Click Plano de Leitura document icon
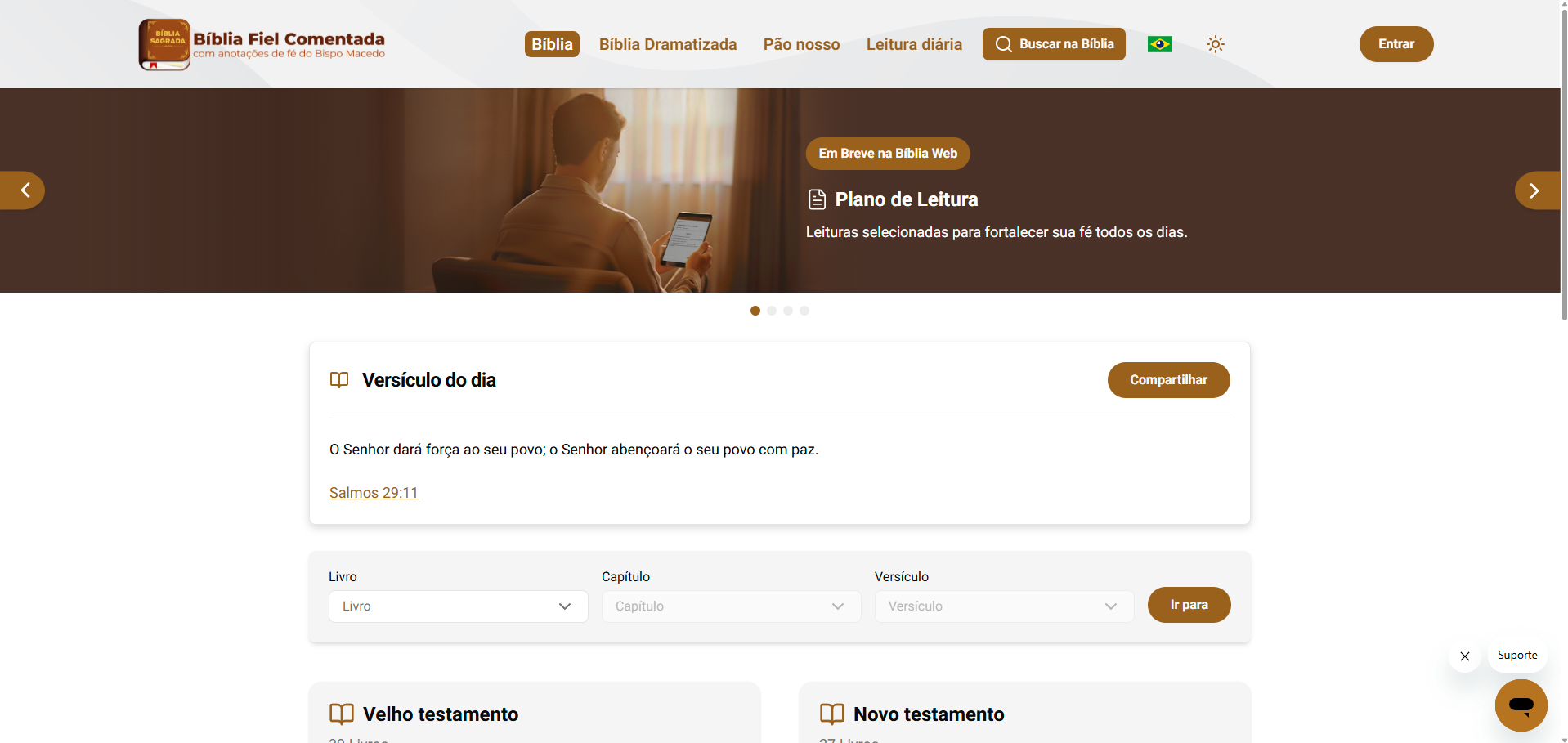1568x743 pixels. tap(817, 199)
